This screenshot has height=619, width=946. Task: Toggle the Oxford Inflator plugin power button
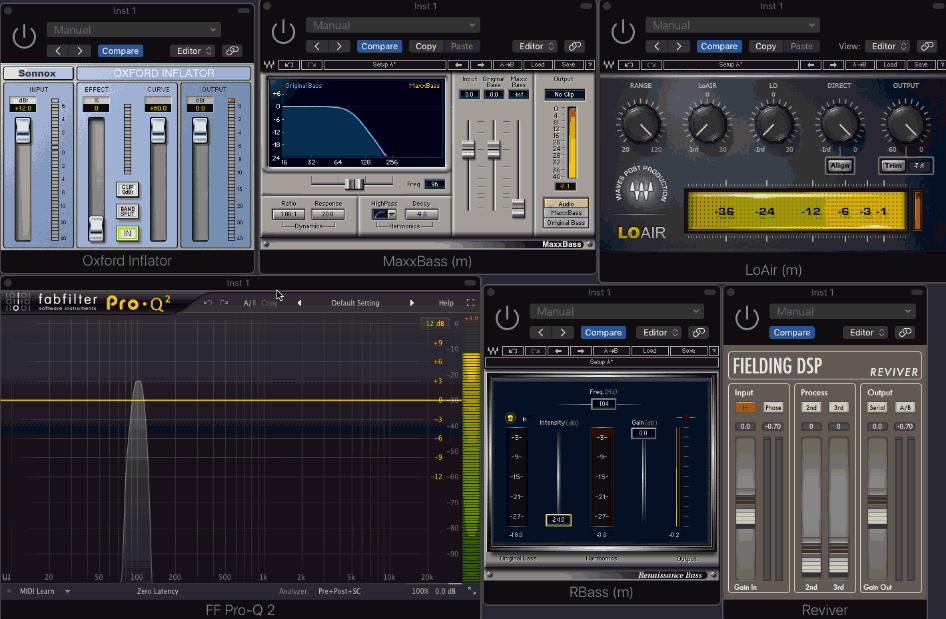click(x=24, y=36)
